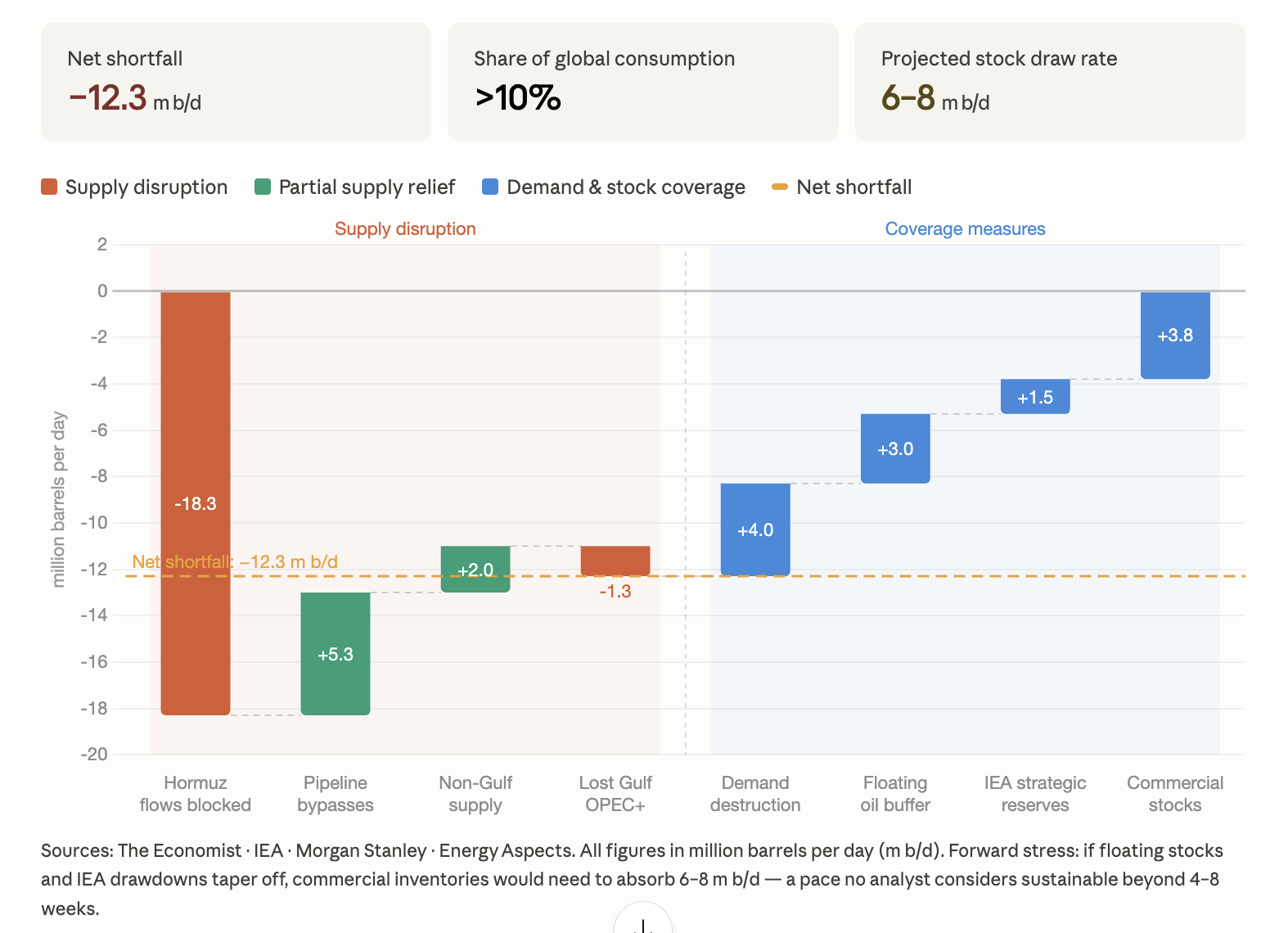Viewport: 1288px width, 933px height.
Task: Select the +5.3 Pipeline bypasses bar
Action: [x=336, y=654]
